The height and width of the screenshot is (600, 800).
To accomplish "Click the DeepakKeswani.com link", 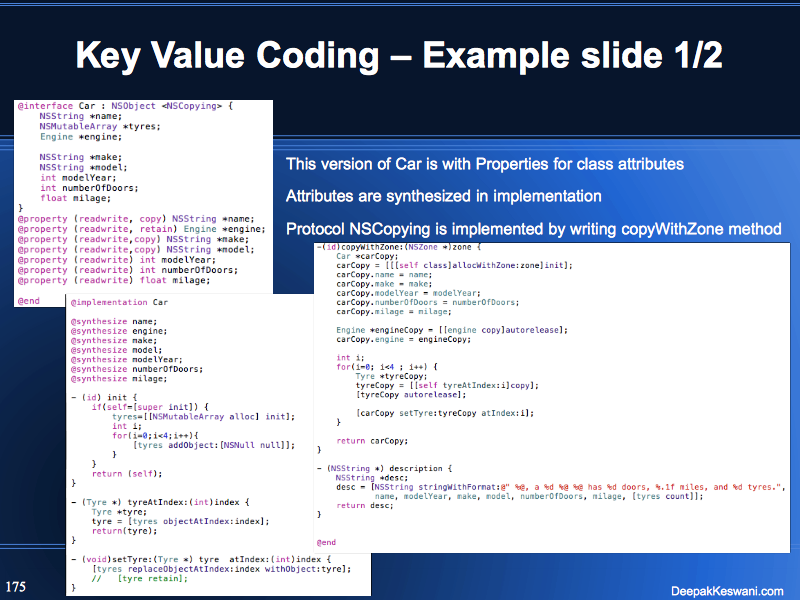I will click(x=727, y=590).
